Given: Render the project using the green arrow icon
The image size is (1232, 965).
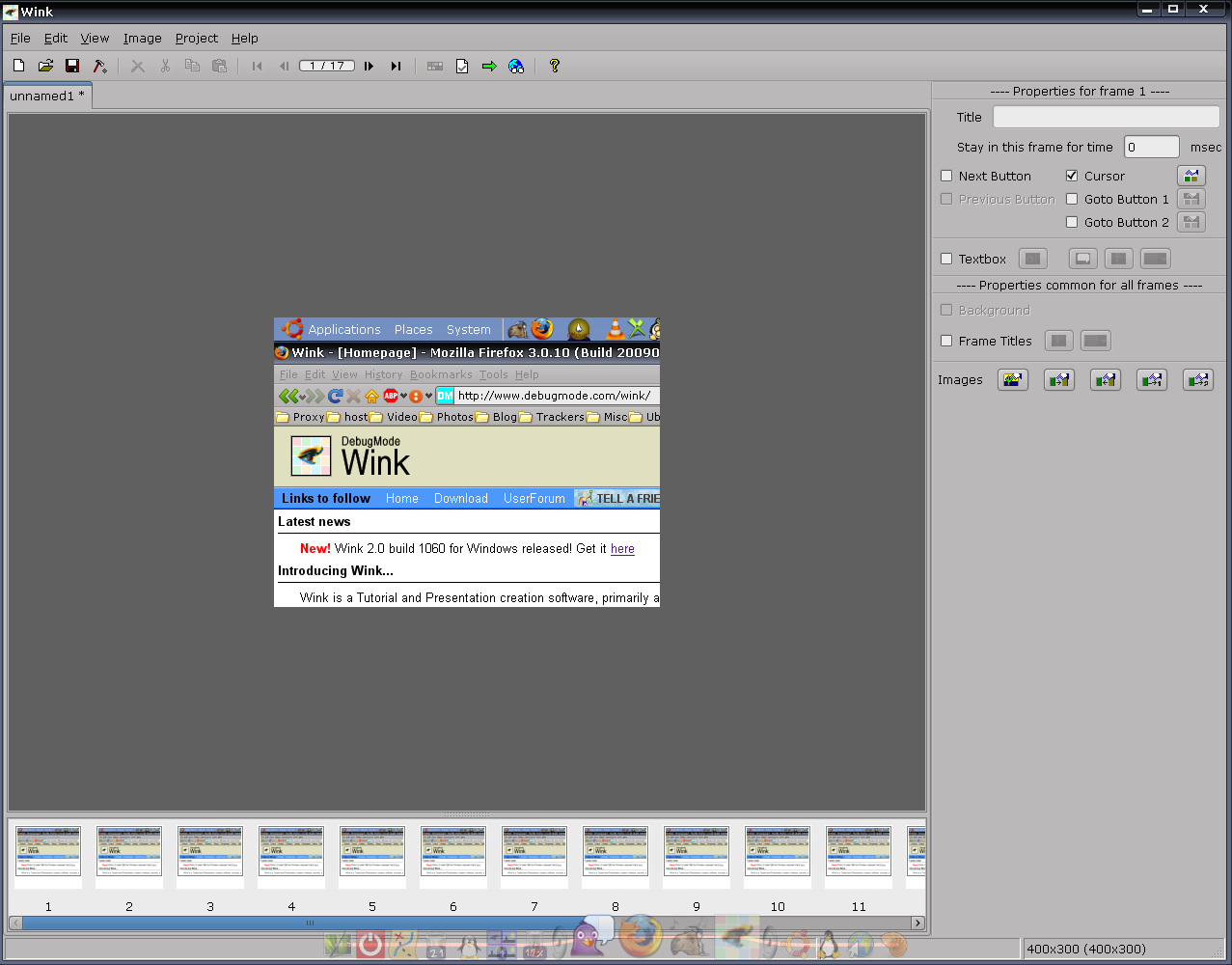Looking at the screenshot, I should pyautogui.click(x=489, y=66).
